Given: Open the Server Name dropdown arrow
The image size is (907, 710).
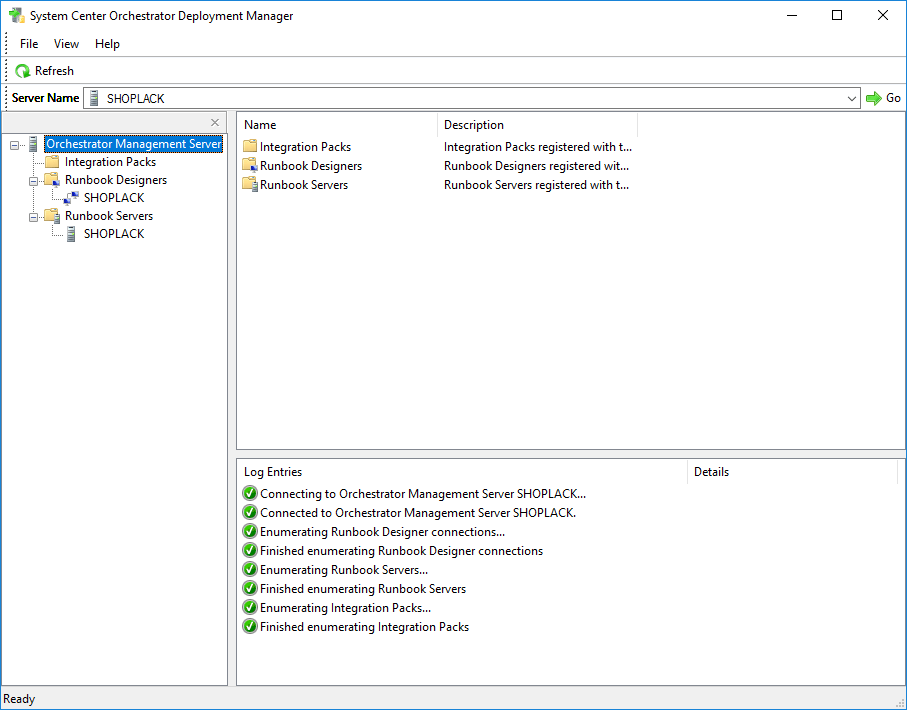Looking at the screenshot, I should pyautogui.click(x=851, y=98).
